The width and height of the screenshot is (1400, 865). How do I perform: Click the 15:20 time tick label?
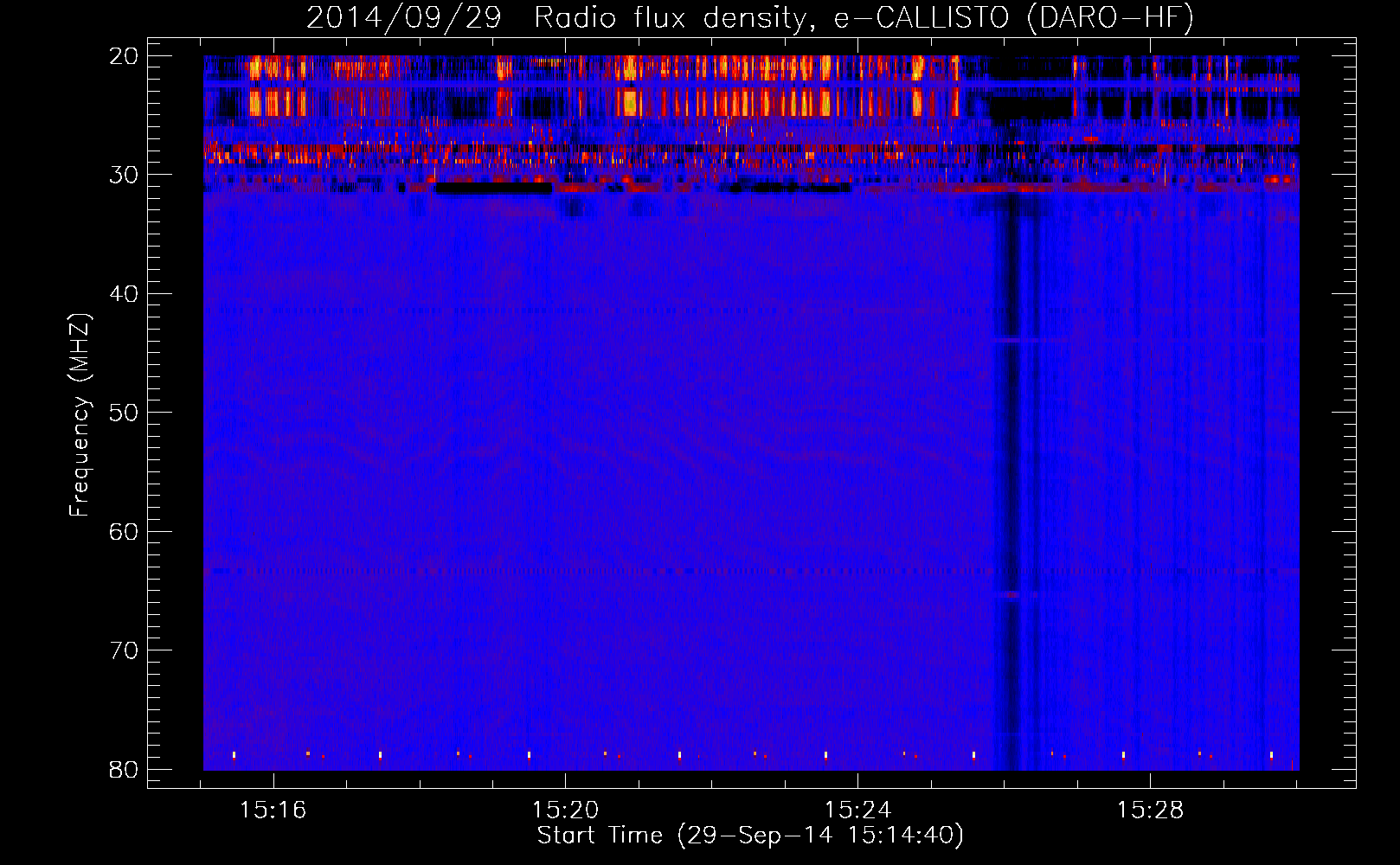[565, 811]
